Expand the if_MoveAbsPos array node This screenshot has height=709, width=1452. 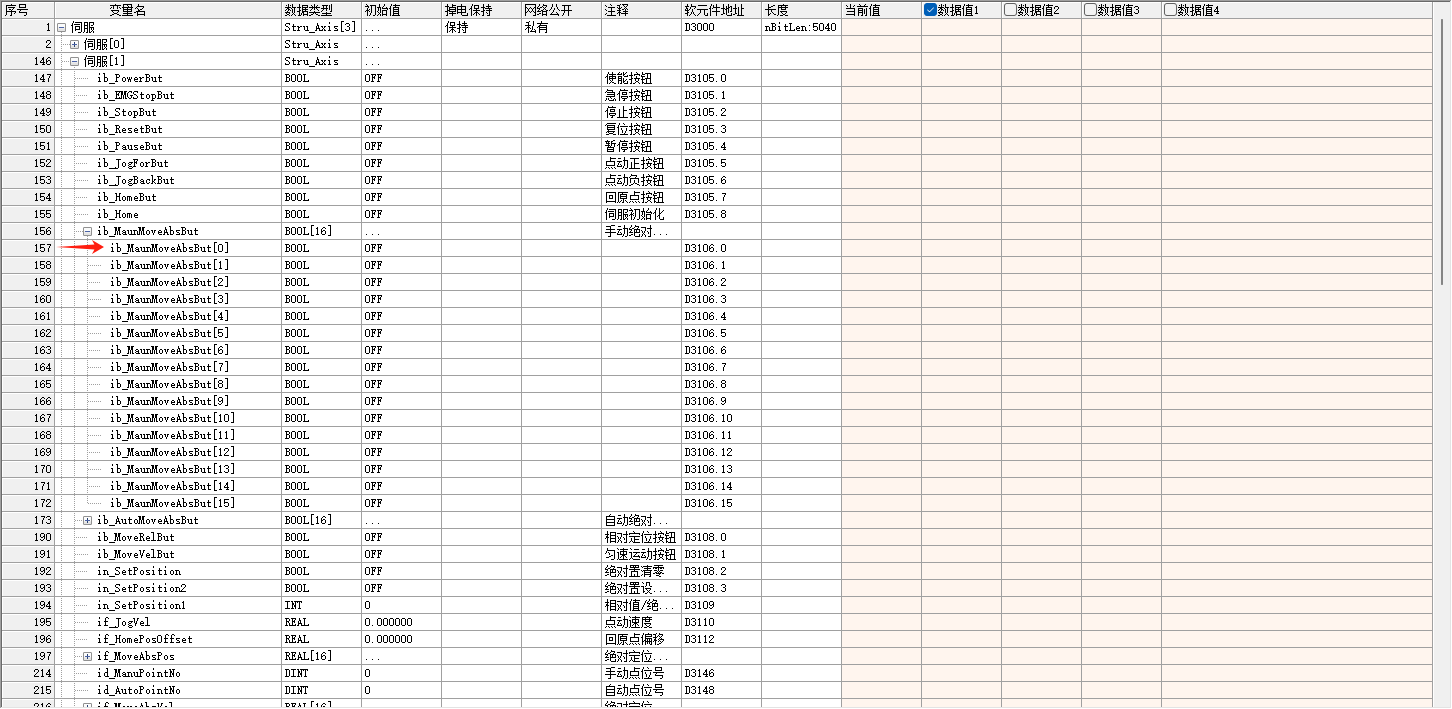(87, 657)
